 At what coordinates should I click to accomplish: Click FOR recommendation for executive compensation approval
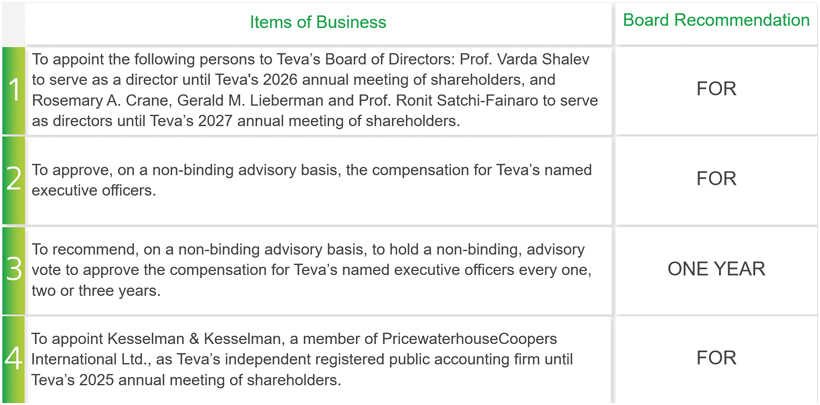point(716,179)
